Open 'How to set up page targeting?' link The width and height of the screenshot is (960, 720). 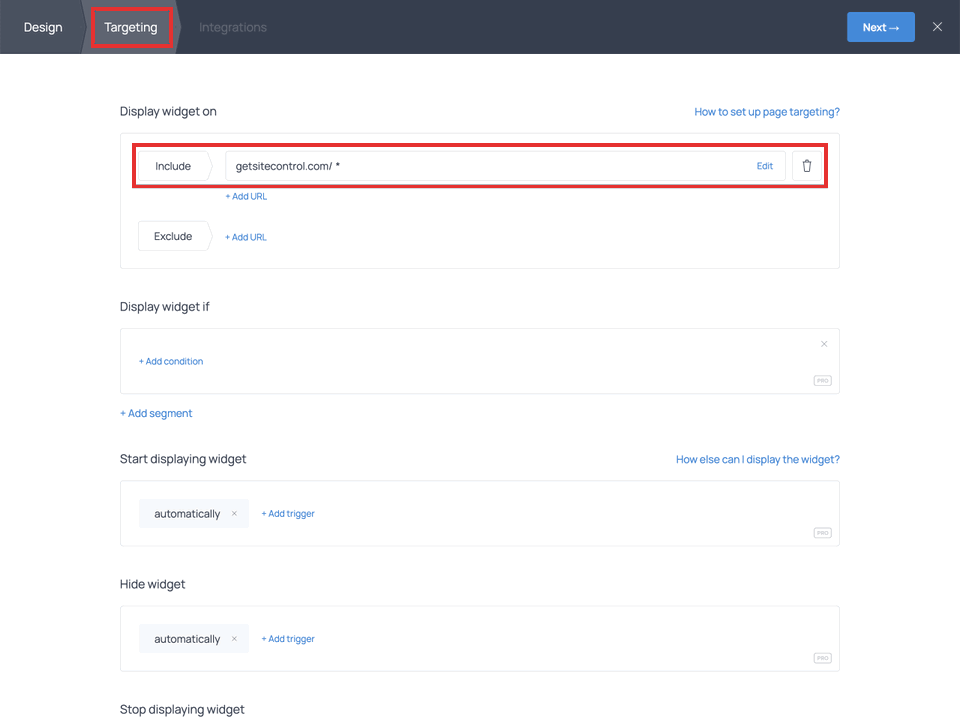767,112
